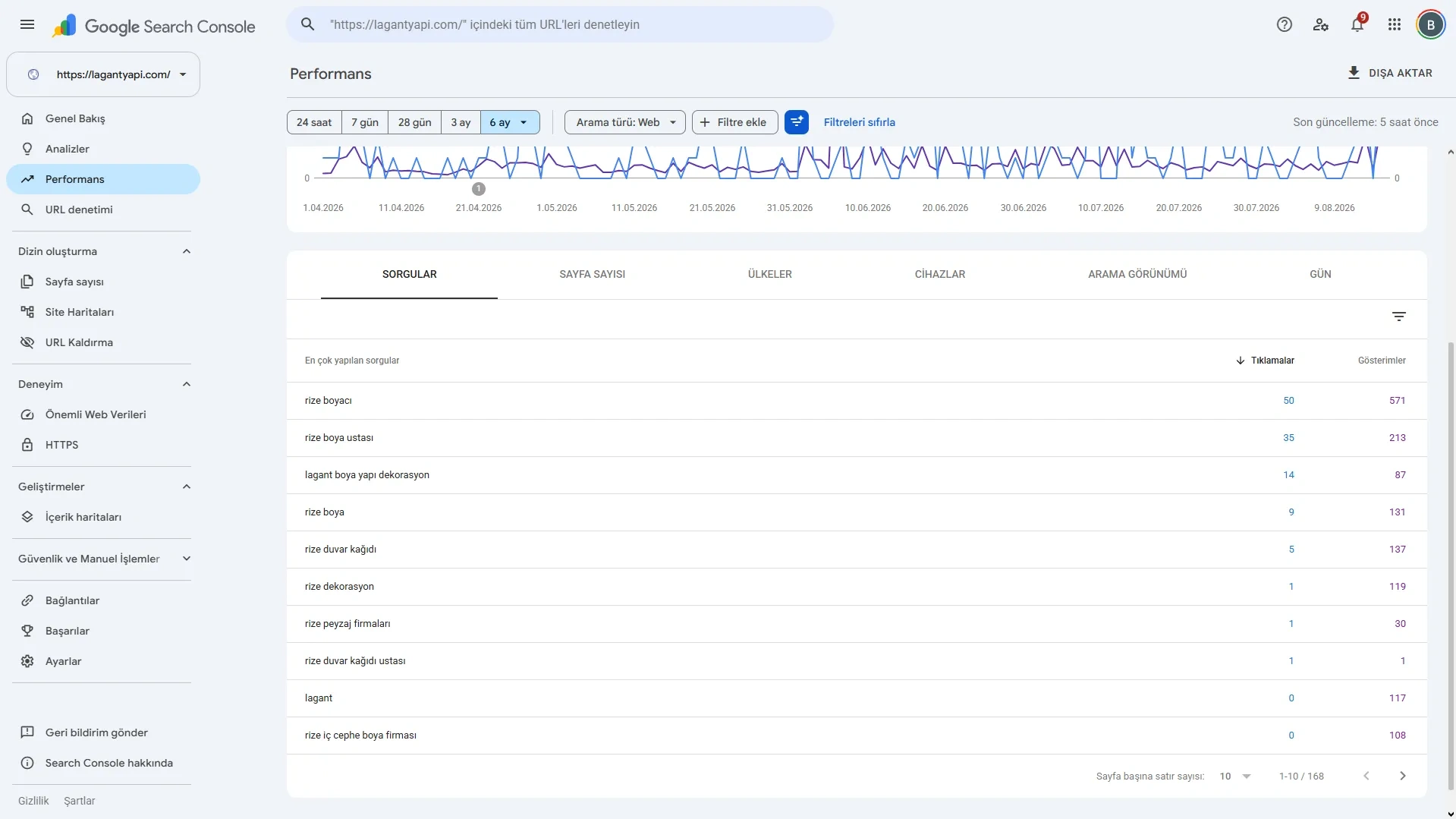
Task: Open the 'rize boya ustası' query row
Action: tap(857, 438)
